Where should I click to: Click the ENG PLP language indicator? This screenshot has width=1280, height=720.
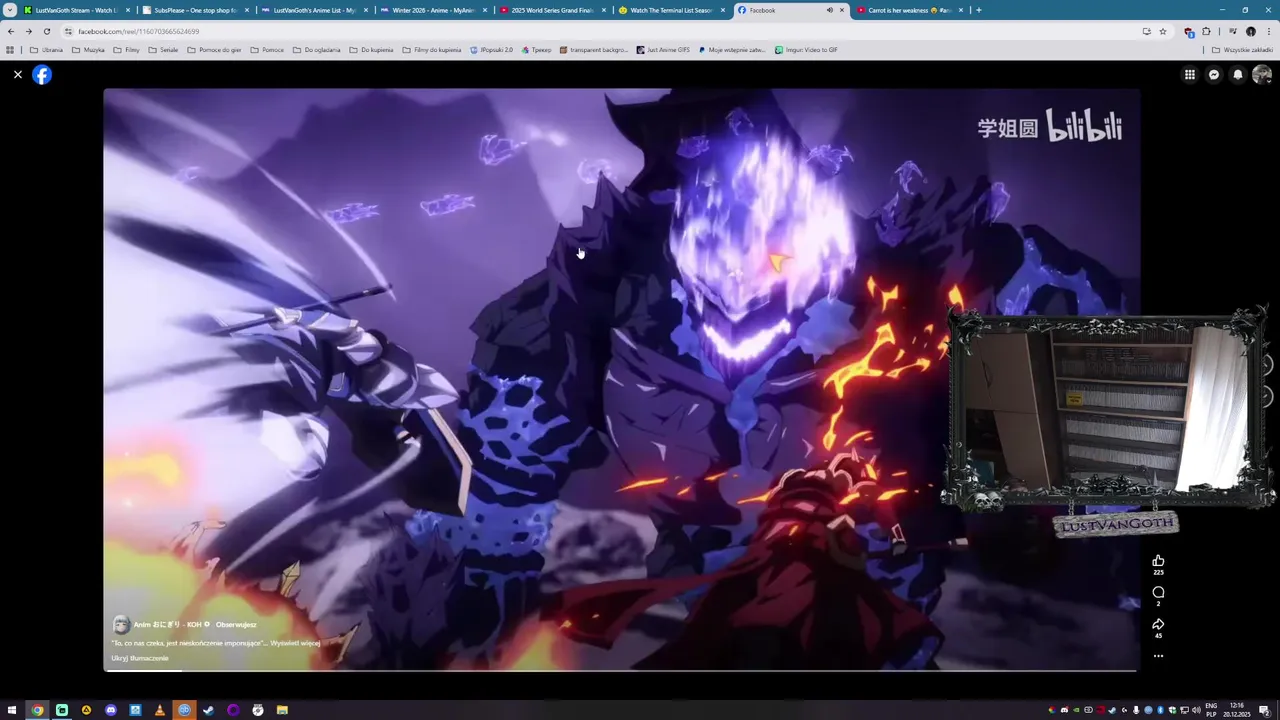[x=1211, y=710]
